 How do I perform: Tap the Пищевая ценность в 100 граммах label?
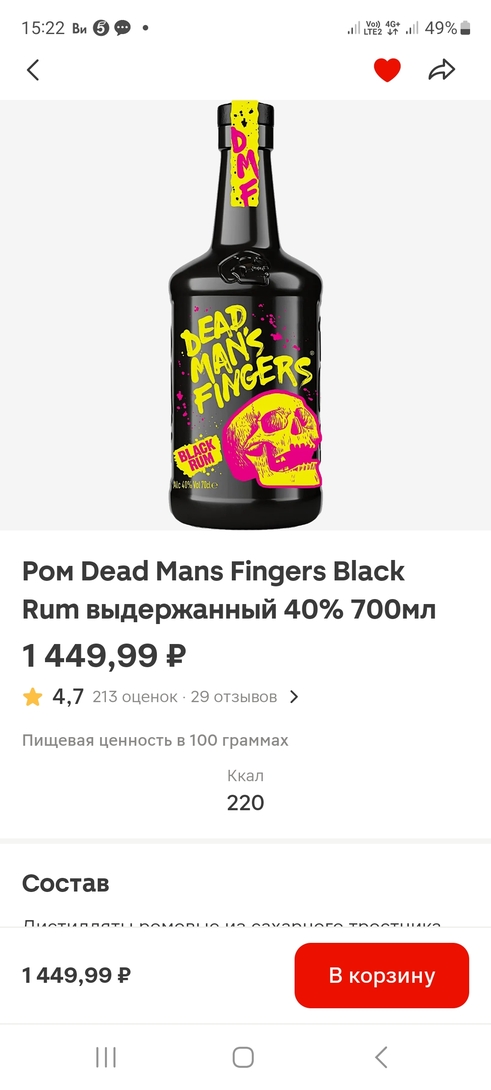tap(155, 740)
